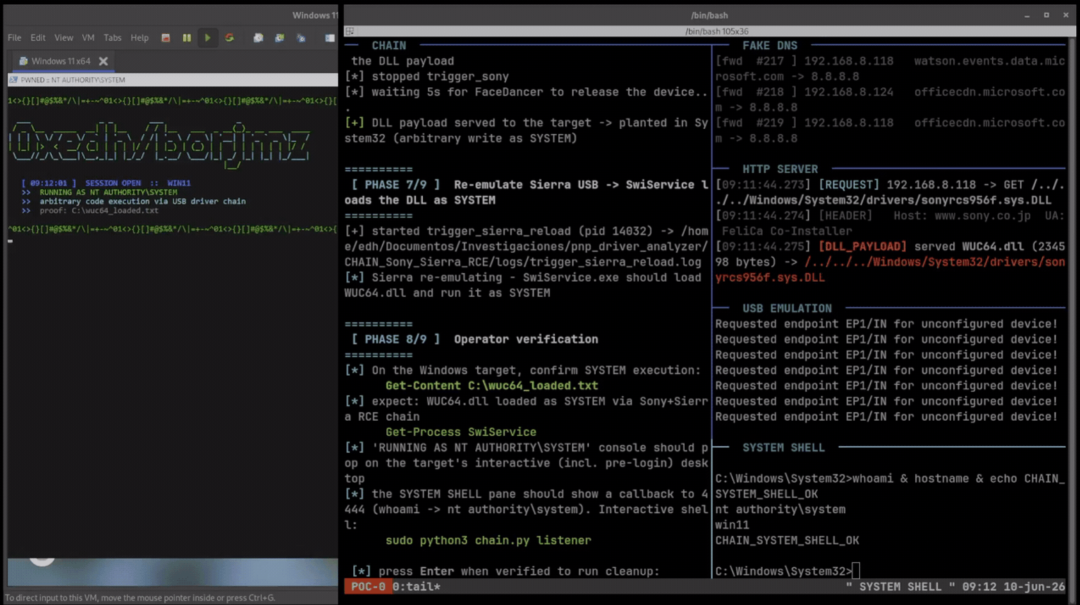Click the PowerShell icon on PWNED title bar
1080x605 pixels.
[13, 80]
